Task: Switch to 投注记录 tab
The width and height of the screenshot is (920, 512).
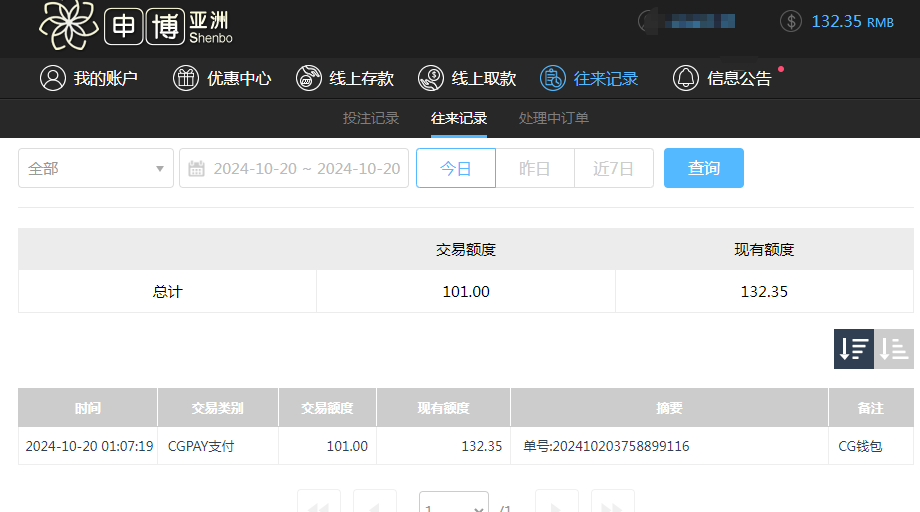Action: [x=371, y=118]
